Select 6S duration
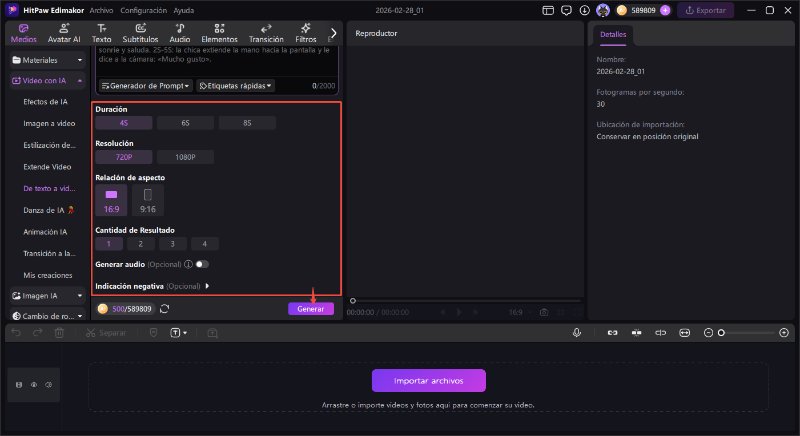The width and height of the screenshot is (800, 436). pos(185,123)
